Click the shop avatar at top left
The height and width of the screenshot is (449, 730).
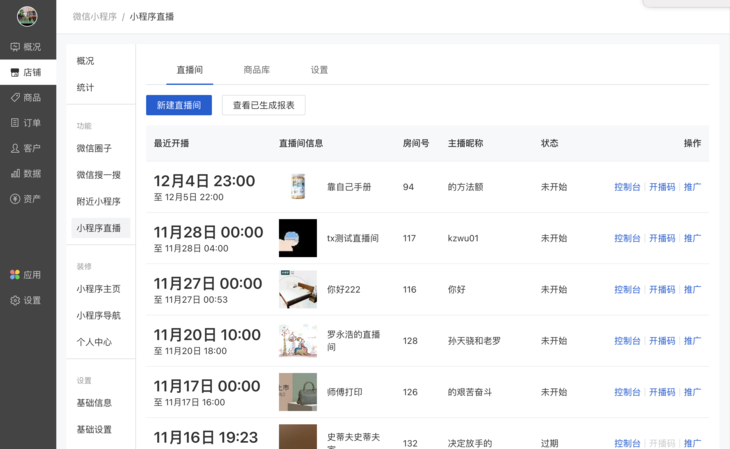pyautogui.click(x=27, y=17)
